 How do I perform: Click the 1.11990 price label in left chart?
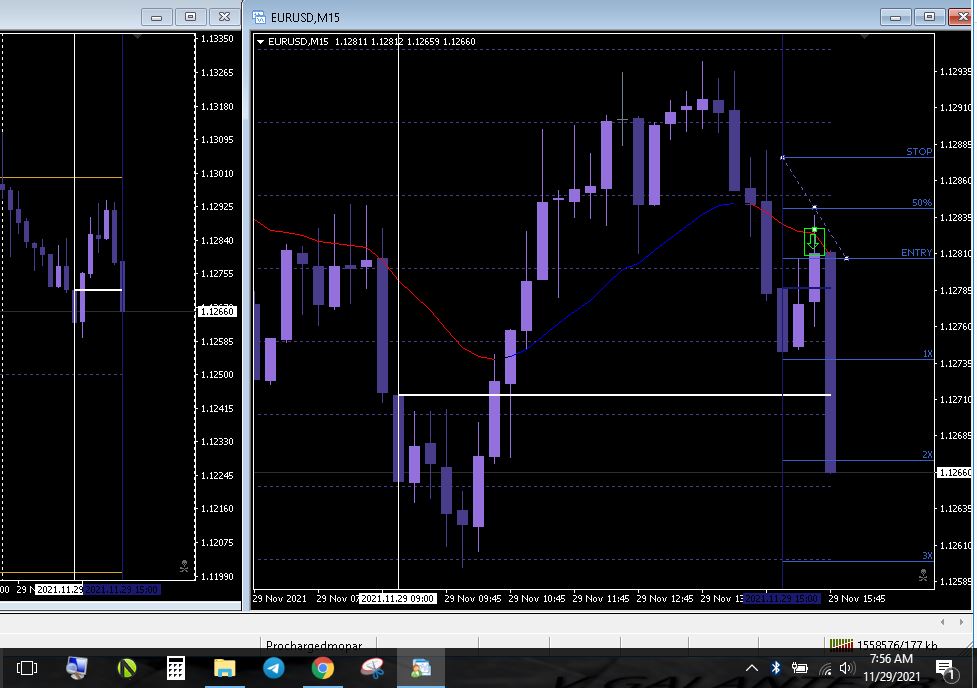pos(217,576)
